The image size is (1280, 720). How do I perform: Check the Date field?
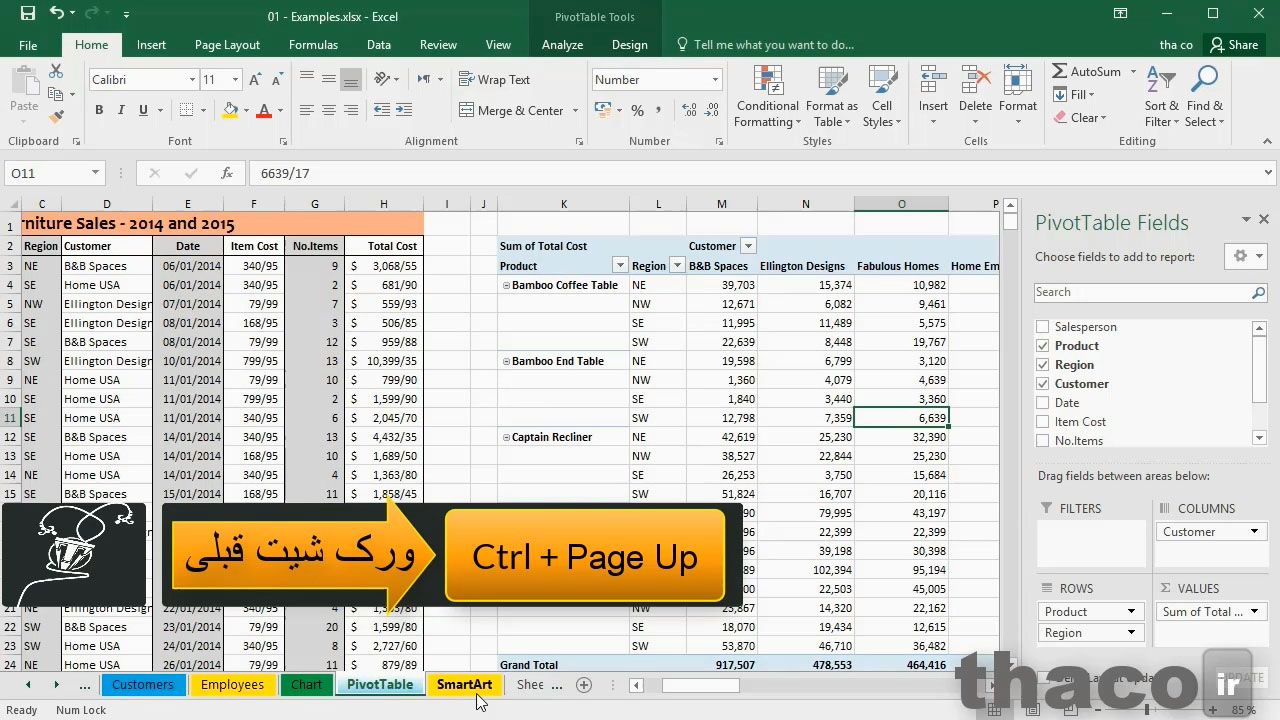pyautogui.click(x=1043, y=403)
